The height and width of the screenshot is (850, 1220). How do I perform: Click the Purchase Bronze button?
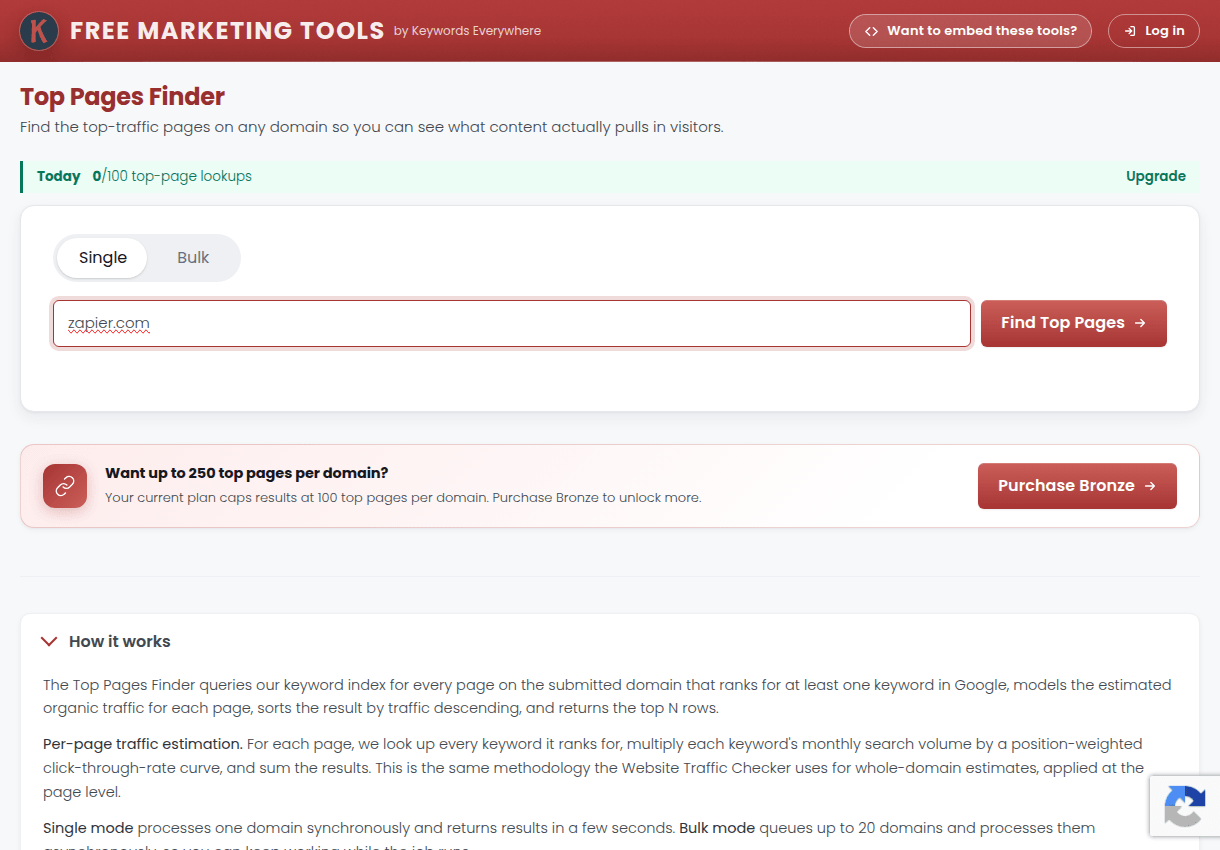1077,486
